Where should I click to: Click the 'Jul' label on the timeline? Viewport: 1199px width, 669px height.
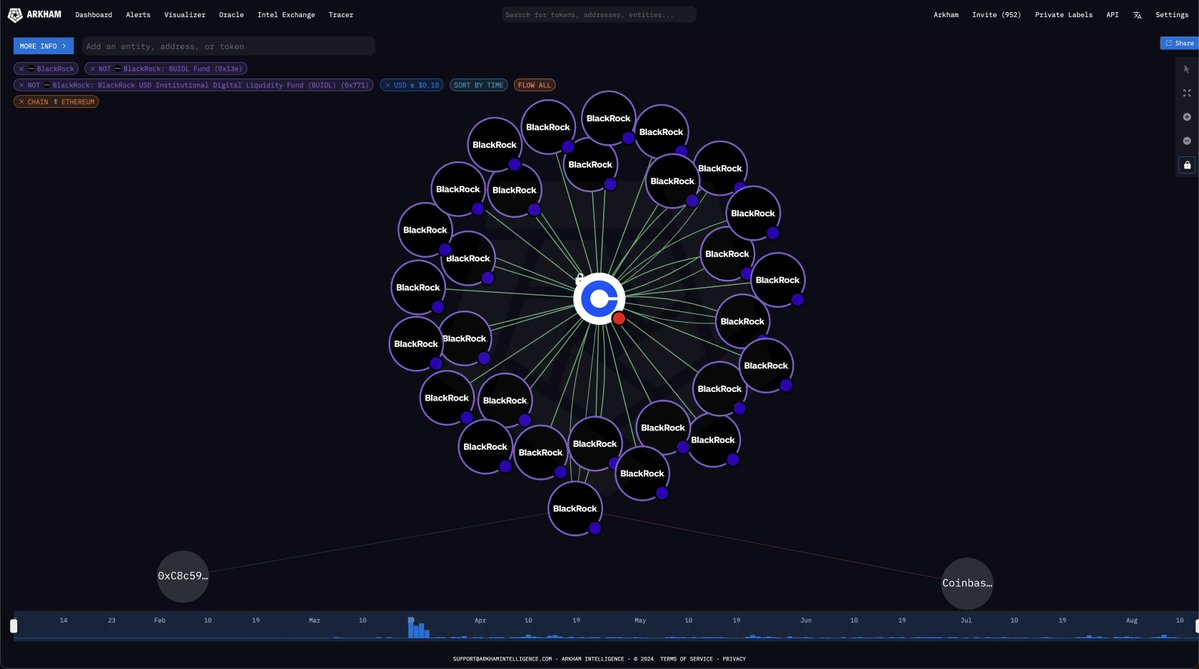coord(966,621)
